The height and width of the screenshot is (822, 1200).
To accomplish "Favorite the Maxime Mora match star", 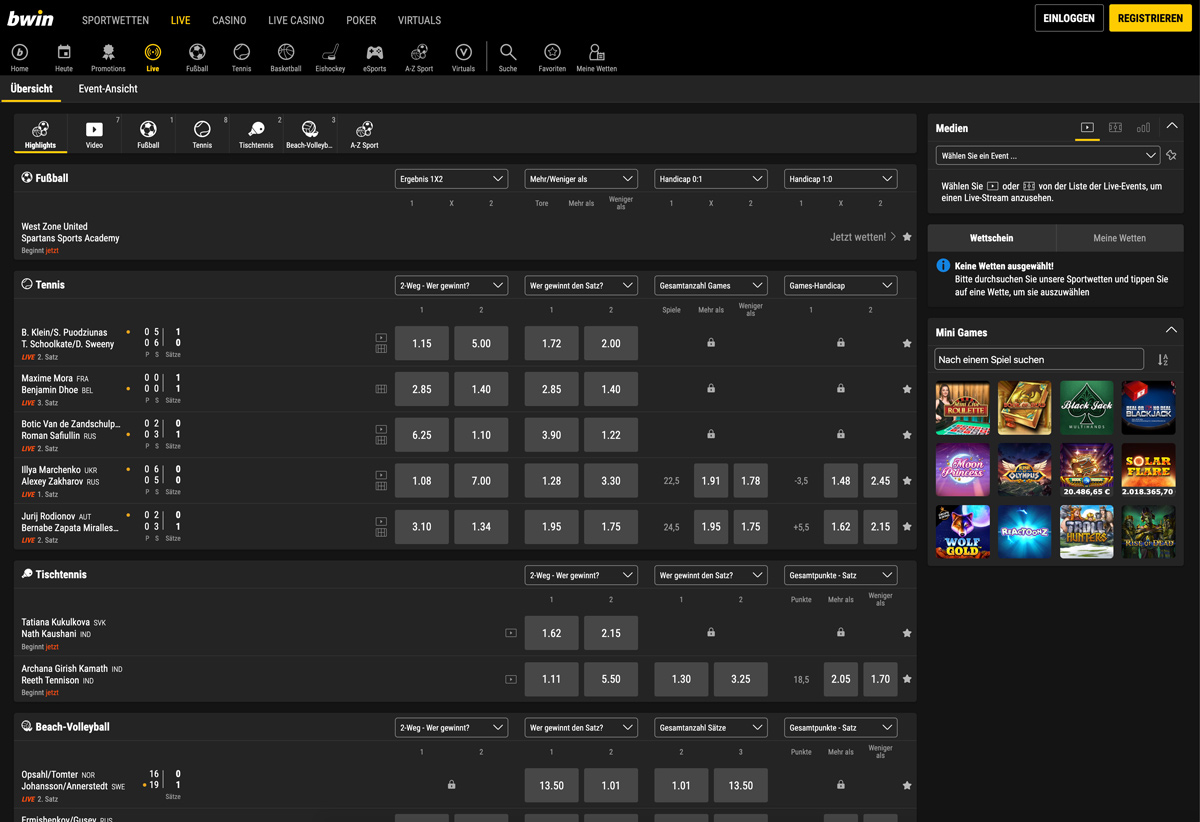I will 907,389.
